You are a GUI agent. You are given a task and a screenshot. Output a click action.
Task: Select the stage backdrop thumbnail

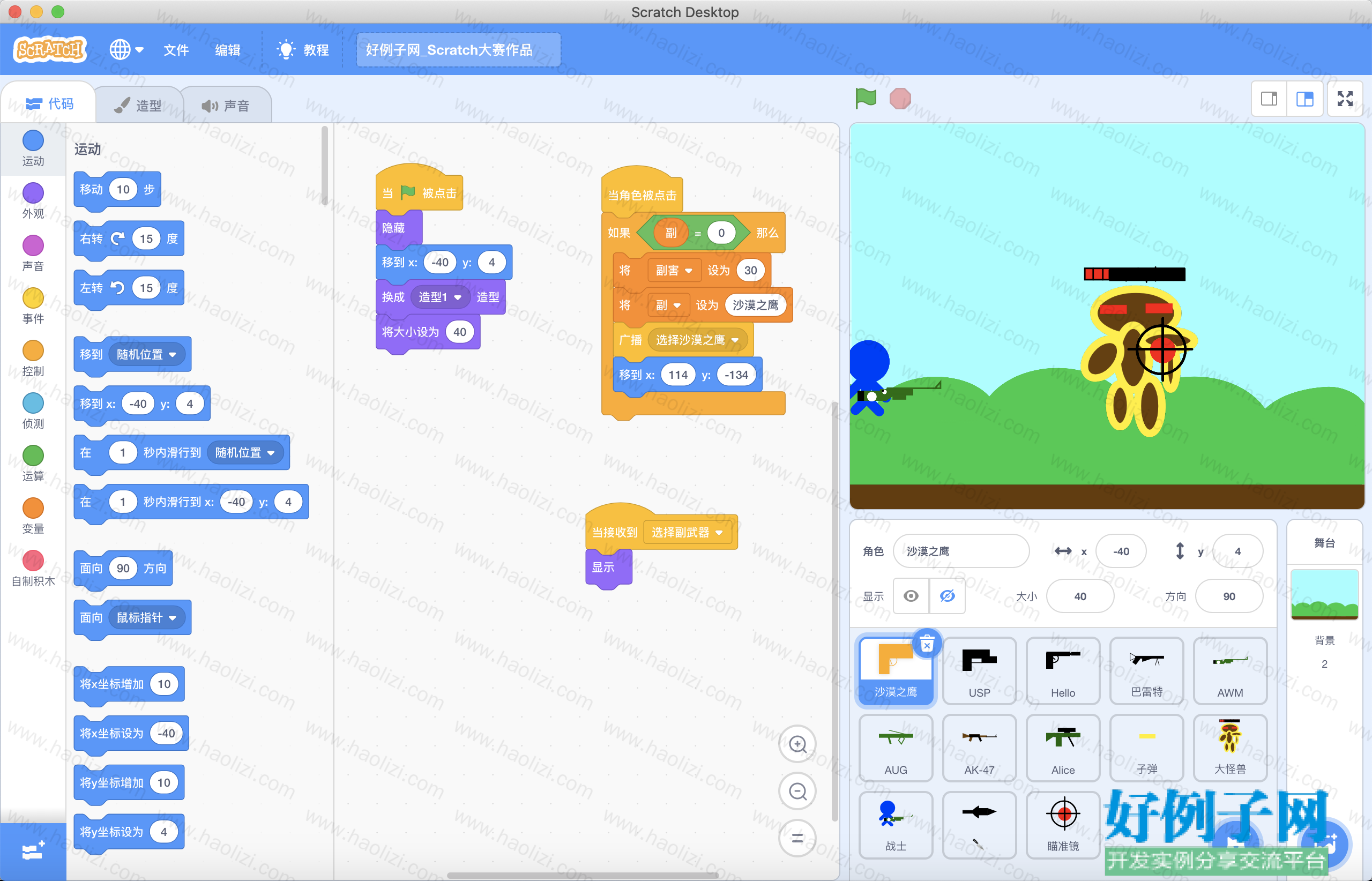(x=1324, y=594)
